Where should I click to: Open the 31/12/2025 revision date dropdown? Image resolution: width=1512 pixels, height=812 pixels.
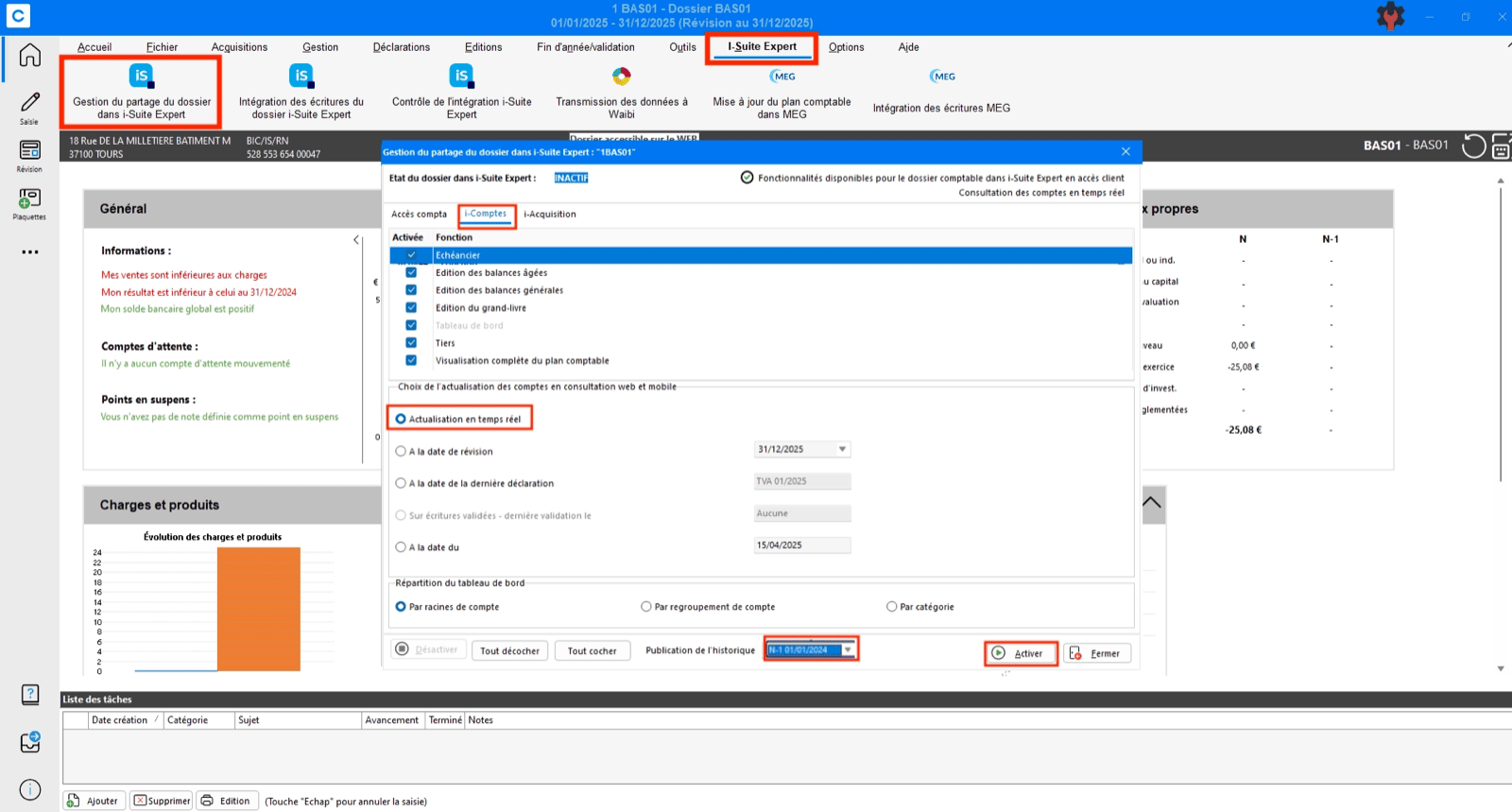pyautogui.click(x=842, y=449)
